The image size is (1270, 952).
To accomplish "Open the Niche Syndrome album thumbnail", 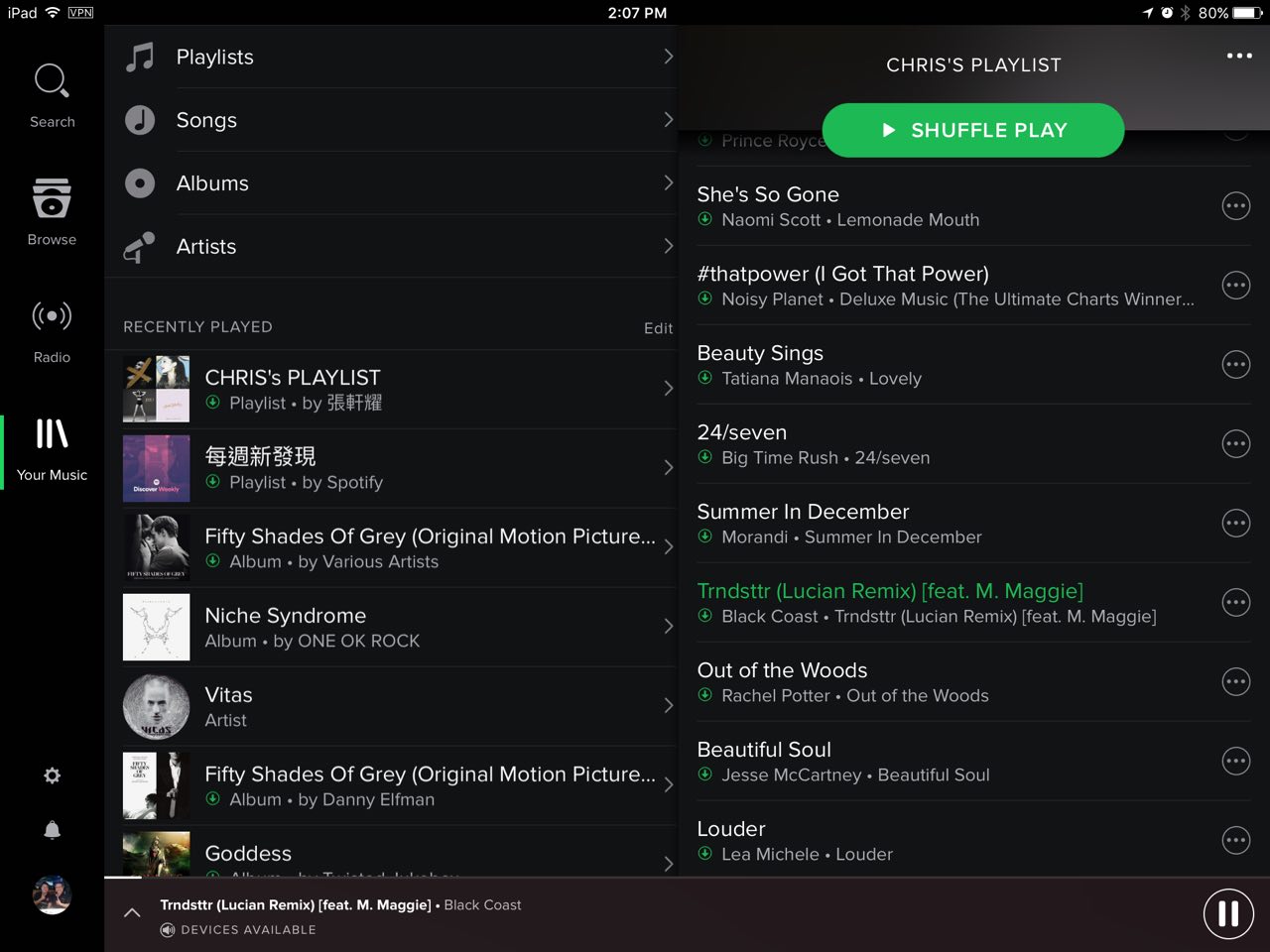I will click(156, 627).
